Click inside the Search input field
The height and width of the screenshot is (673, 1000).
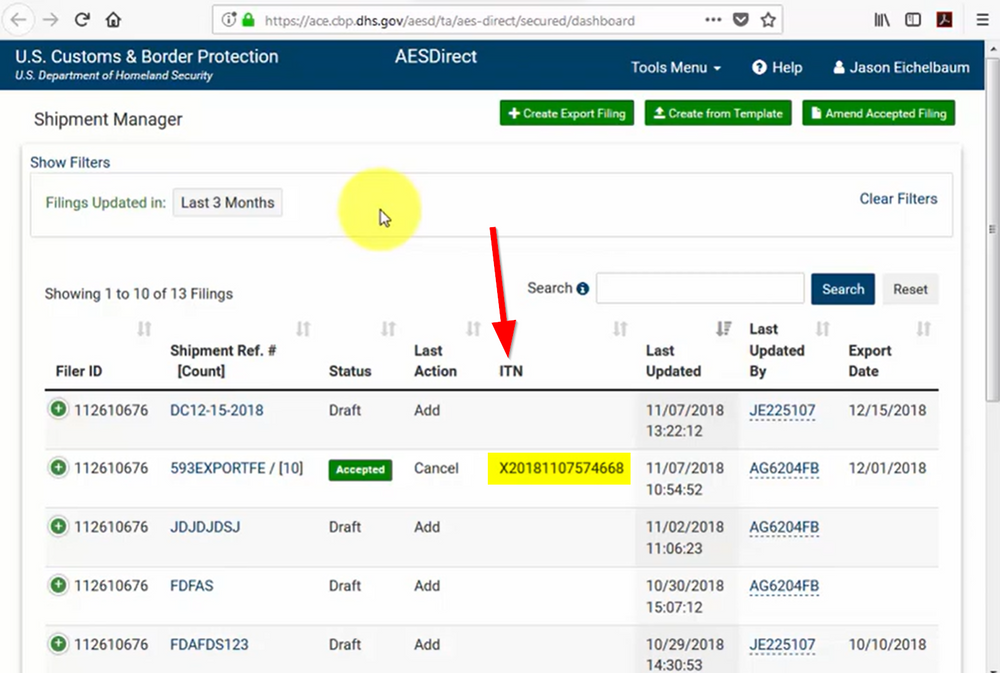pyautogui.click(x=699, y=288)
